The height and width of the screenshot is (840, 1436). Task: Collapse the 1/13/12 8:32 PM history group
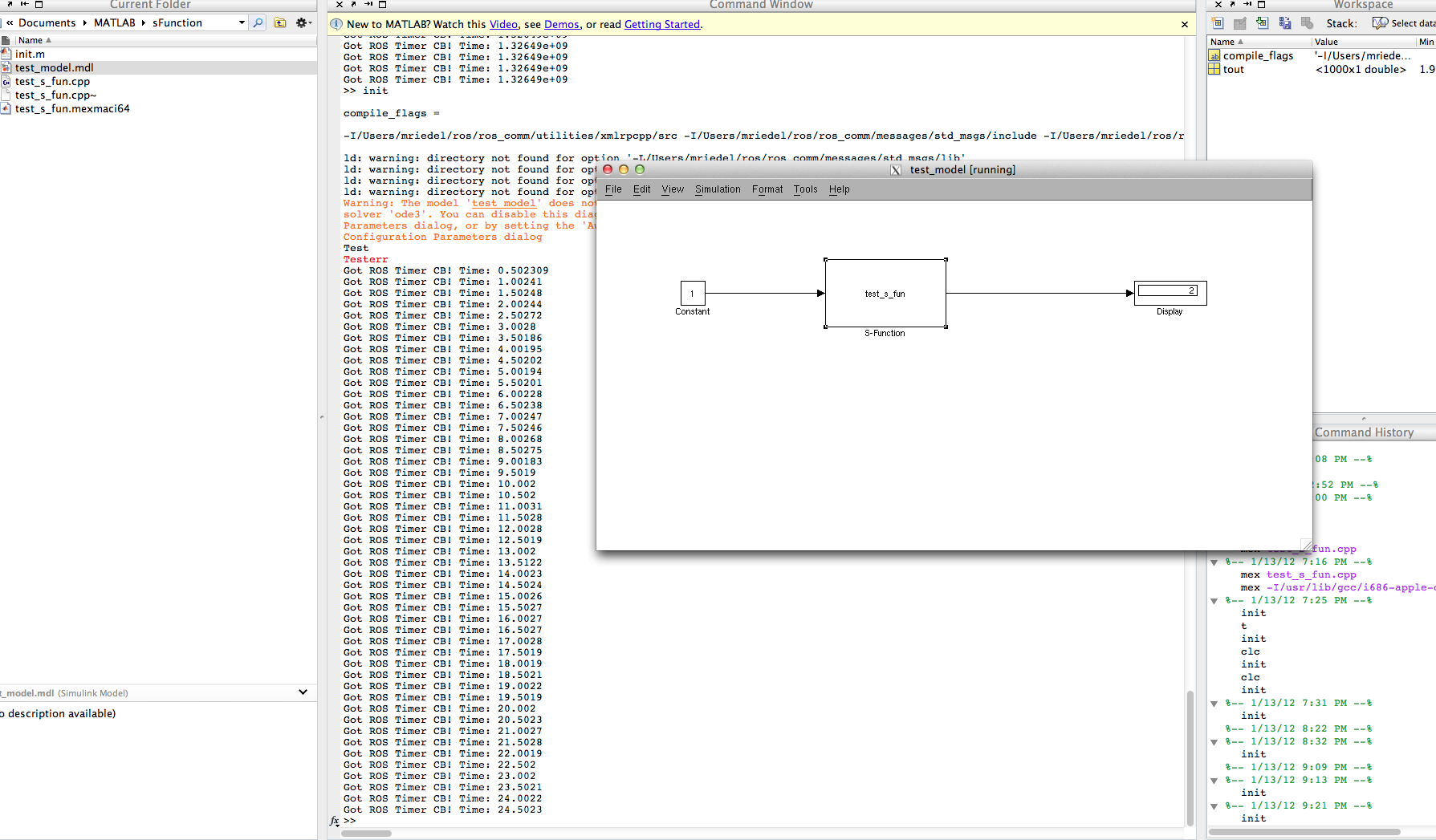point(1214,741)
